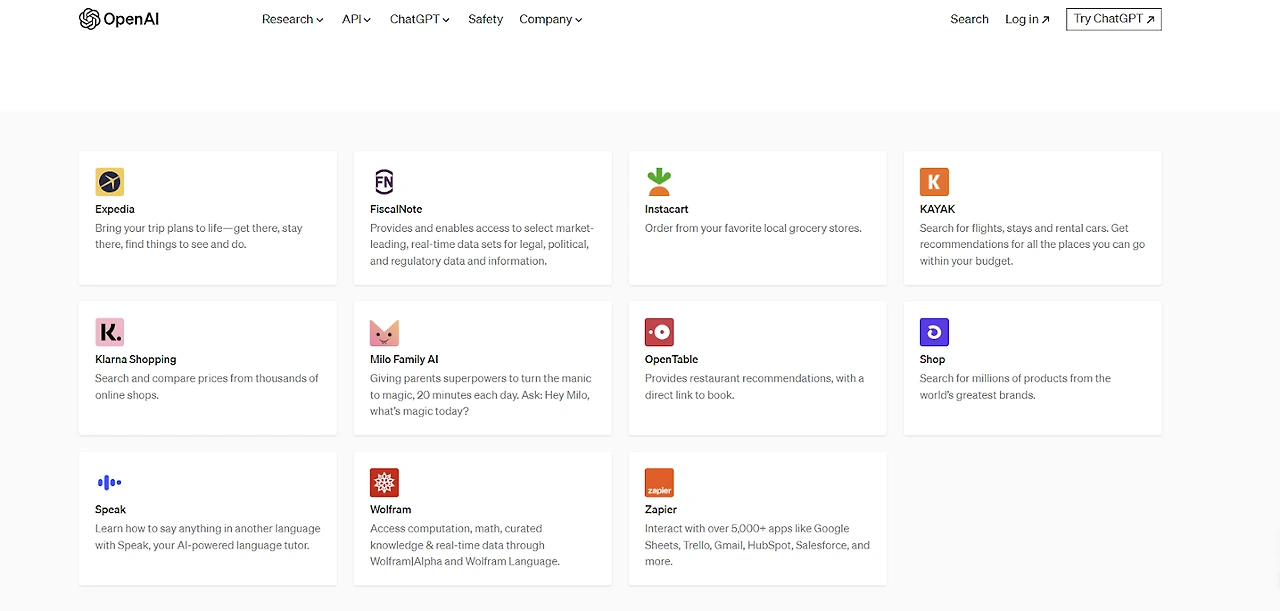The height and width of the screenshot is (611, 1280).
Task: Click 'Order from your favorite local grocery stores' text
Action: 753,228
